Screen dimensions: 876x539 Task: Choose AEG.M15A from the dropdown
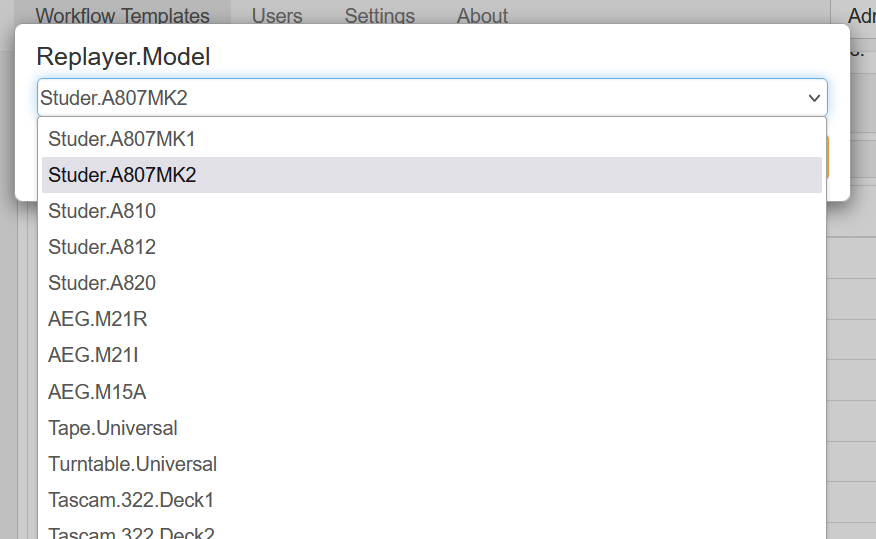[x=431, y=392]
